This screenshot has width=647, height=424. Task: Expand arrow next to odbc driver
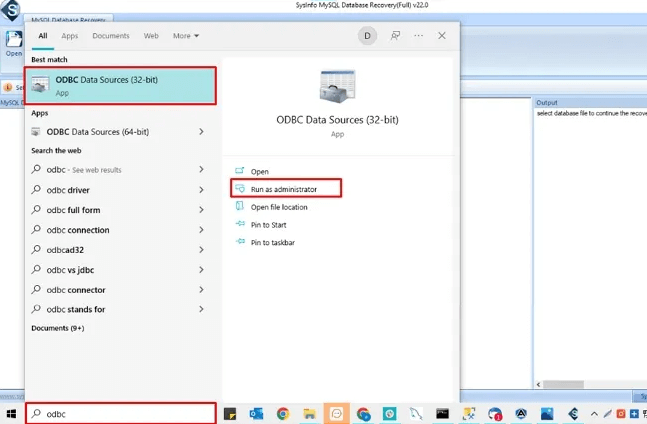click(x=201, y=190)
